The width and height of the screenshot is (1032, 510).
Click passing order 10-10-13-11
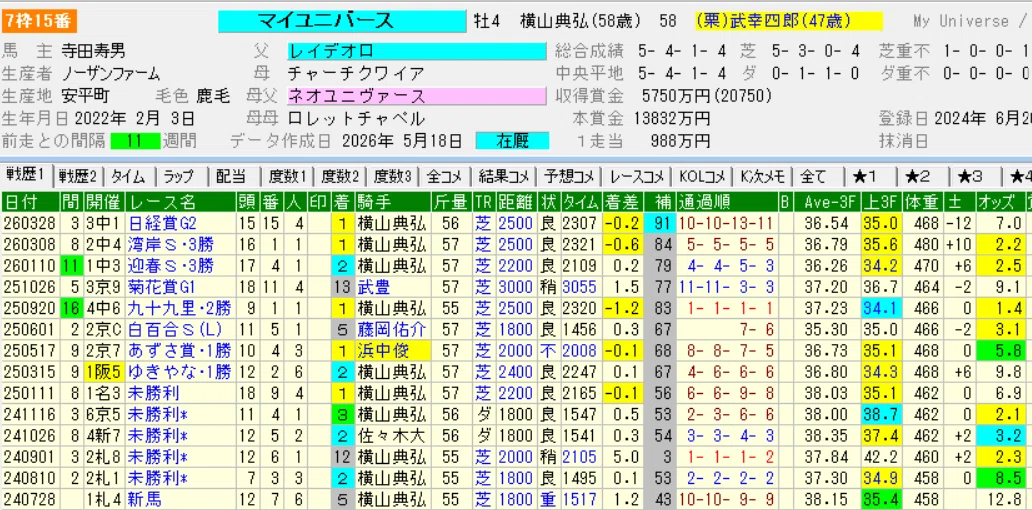[726, 223]
